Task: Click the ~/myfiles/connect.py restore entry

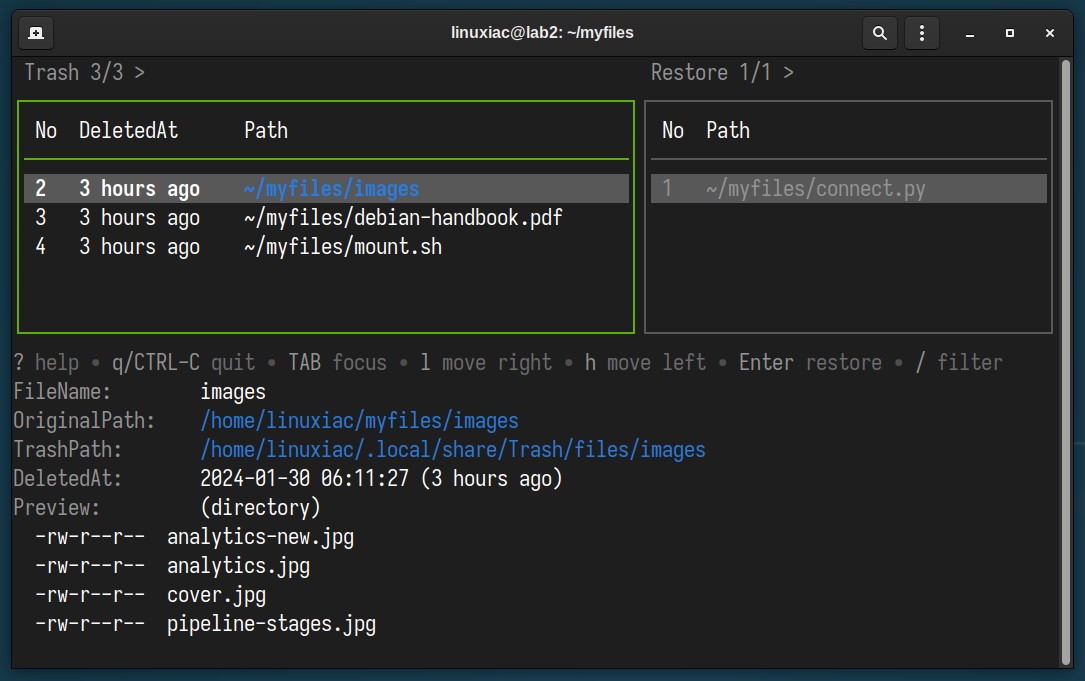Action: (848, 188)
